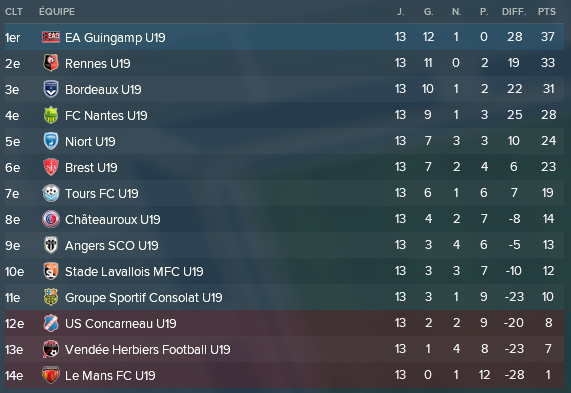The height and width of the screenshot is (393, 571).
Task: Click the Brest U19 red crest
Action: [x=51, y=167]
